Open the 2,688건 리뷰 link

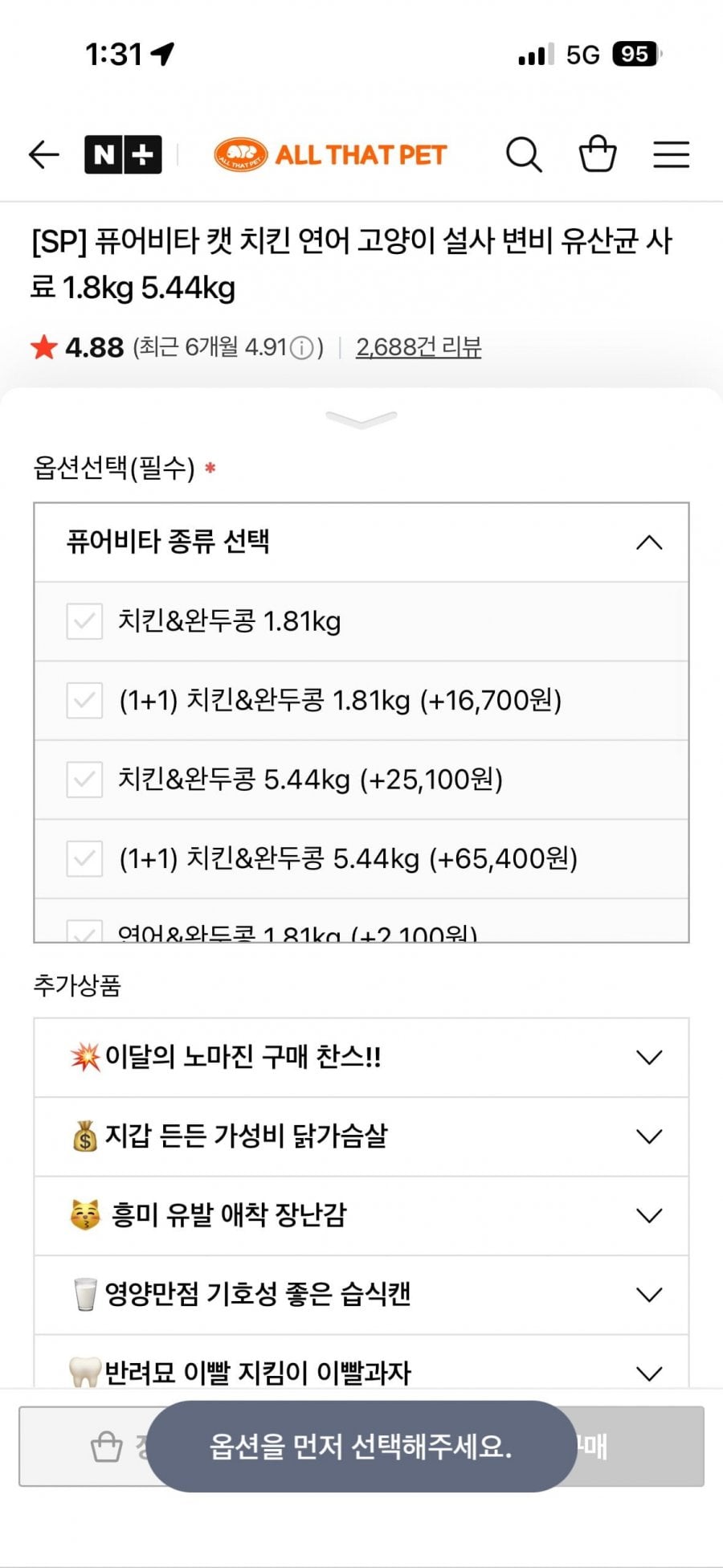click(419, 347)
